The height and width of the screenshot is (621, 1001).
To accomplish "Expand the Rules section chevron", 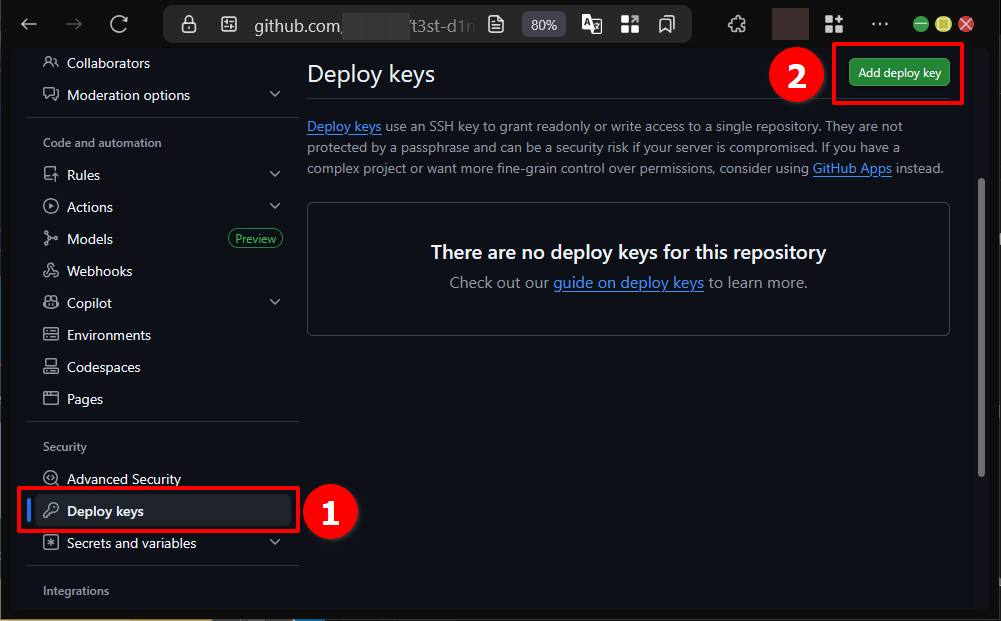I will click(275, 175).
